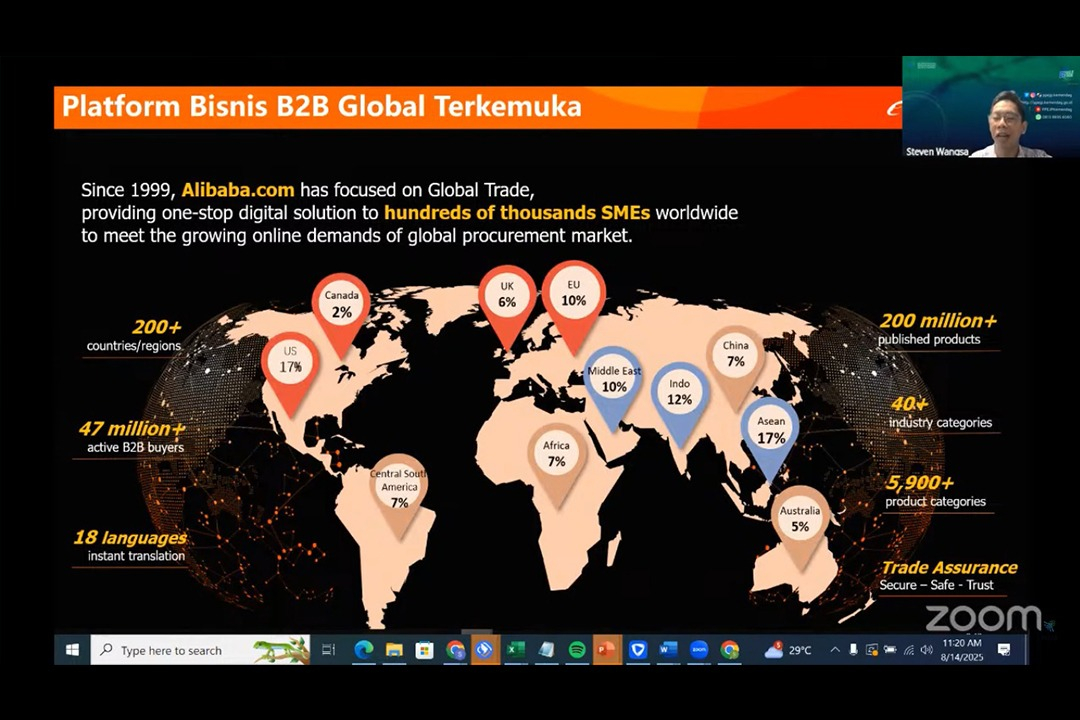This screenshot has height=720, width=1080.
Task: Click the '40+' industry categories stat
Action: click(940, 412)
